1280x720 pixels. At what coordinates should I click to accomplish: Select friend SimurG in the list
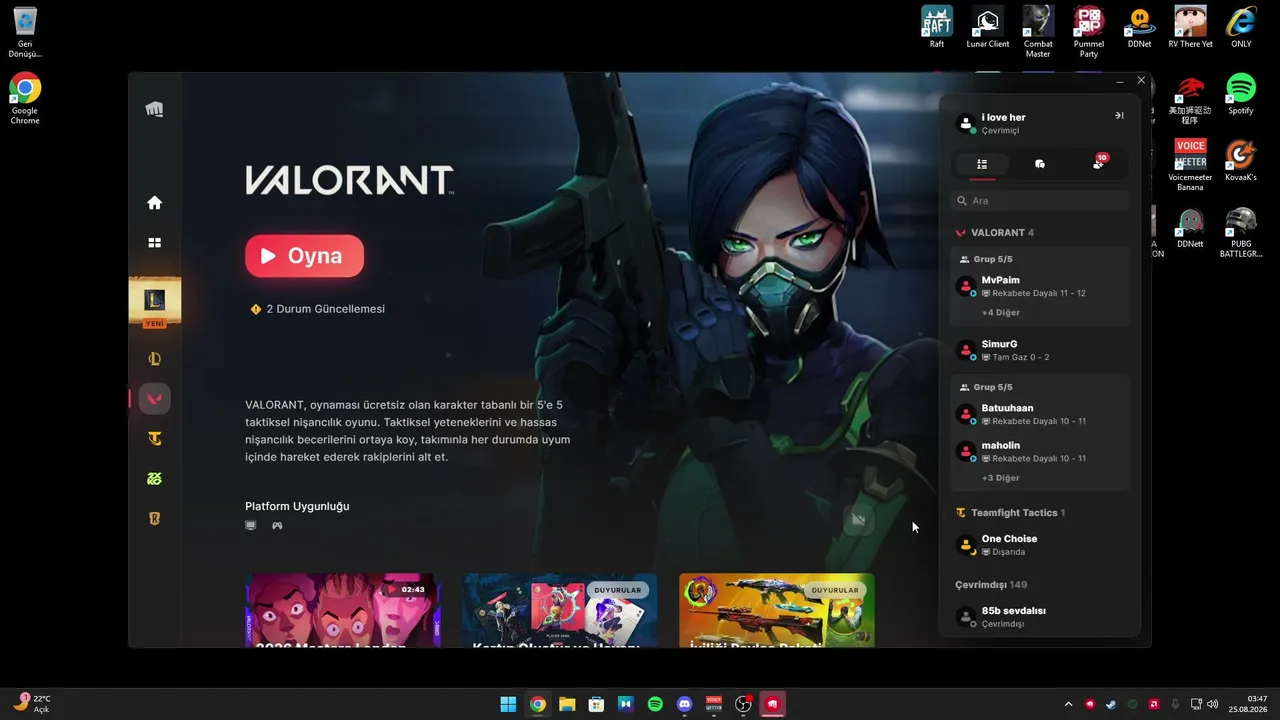point(1040,350)
